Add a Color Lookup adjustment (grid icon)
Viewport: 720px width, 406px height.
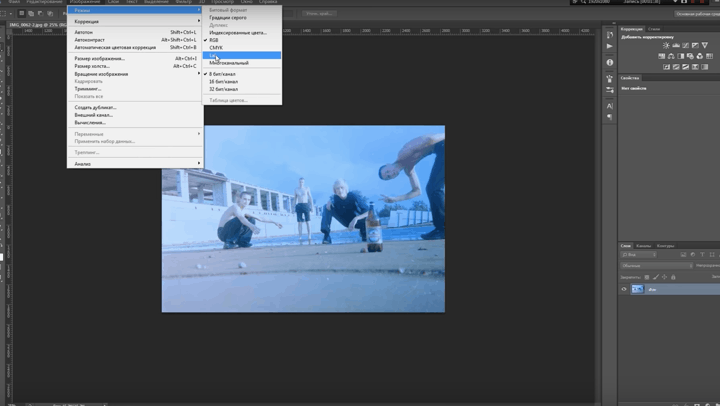coord(710,56)
